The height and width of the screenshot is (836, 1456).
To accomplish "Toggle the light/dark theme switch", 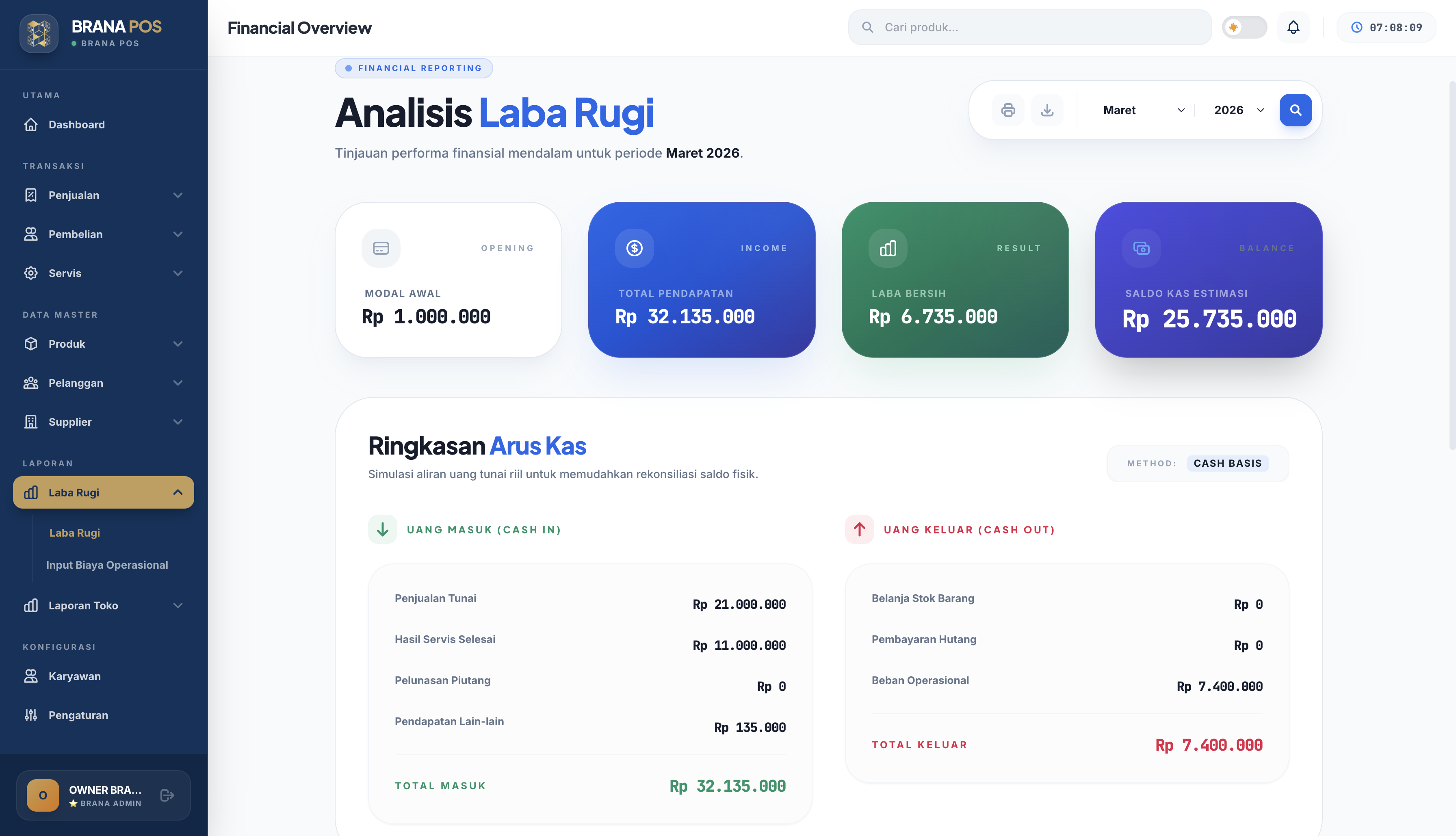I will 1244,27.
